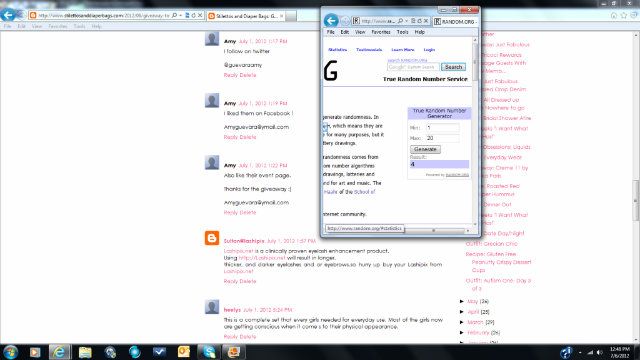Viewport: 640px width, 360px height.
Task: Open Favorites menu in RANDOM.ORG window
Action: coord(380,32)
